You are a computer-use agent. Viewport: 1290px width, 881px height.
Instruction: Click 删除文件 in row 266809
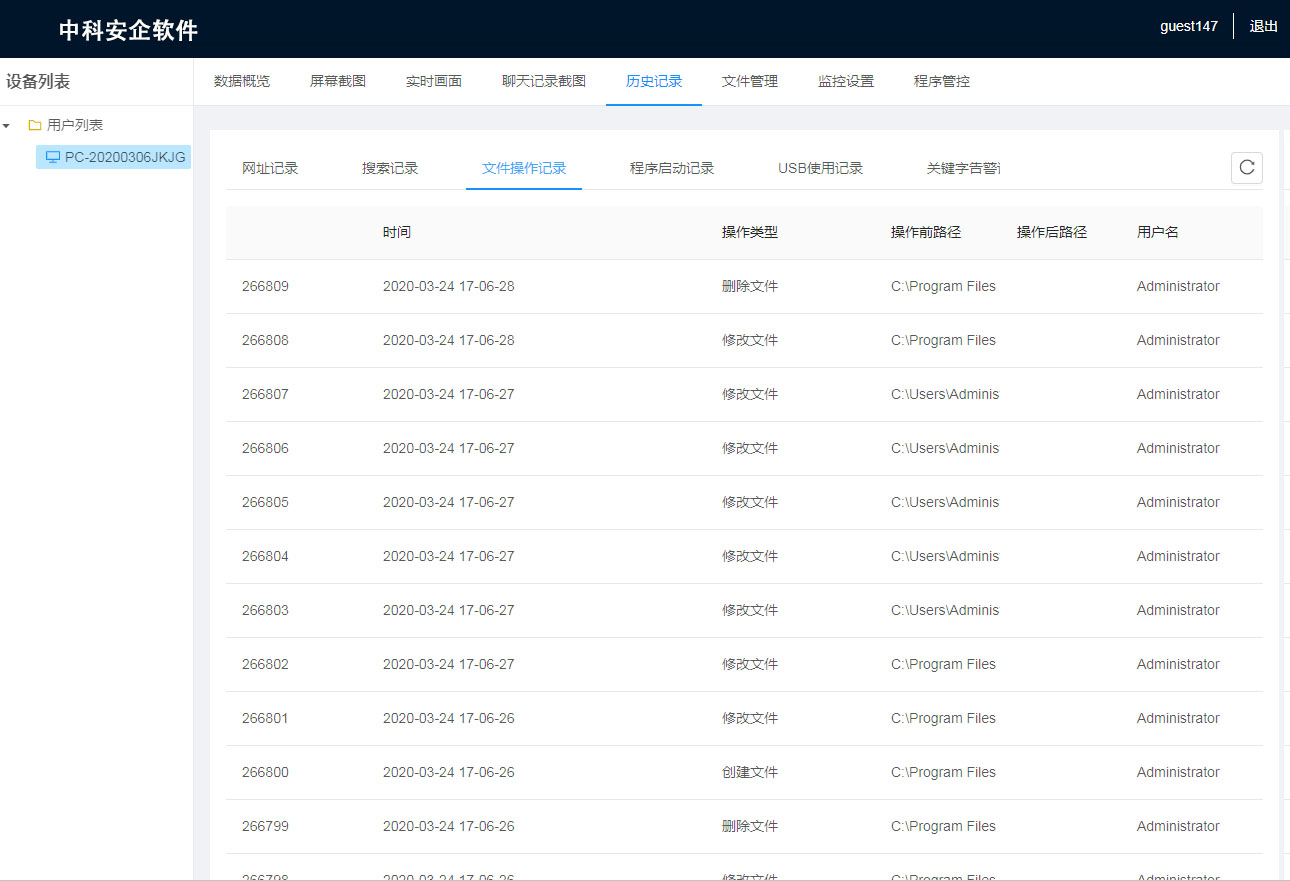point(750,286)
